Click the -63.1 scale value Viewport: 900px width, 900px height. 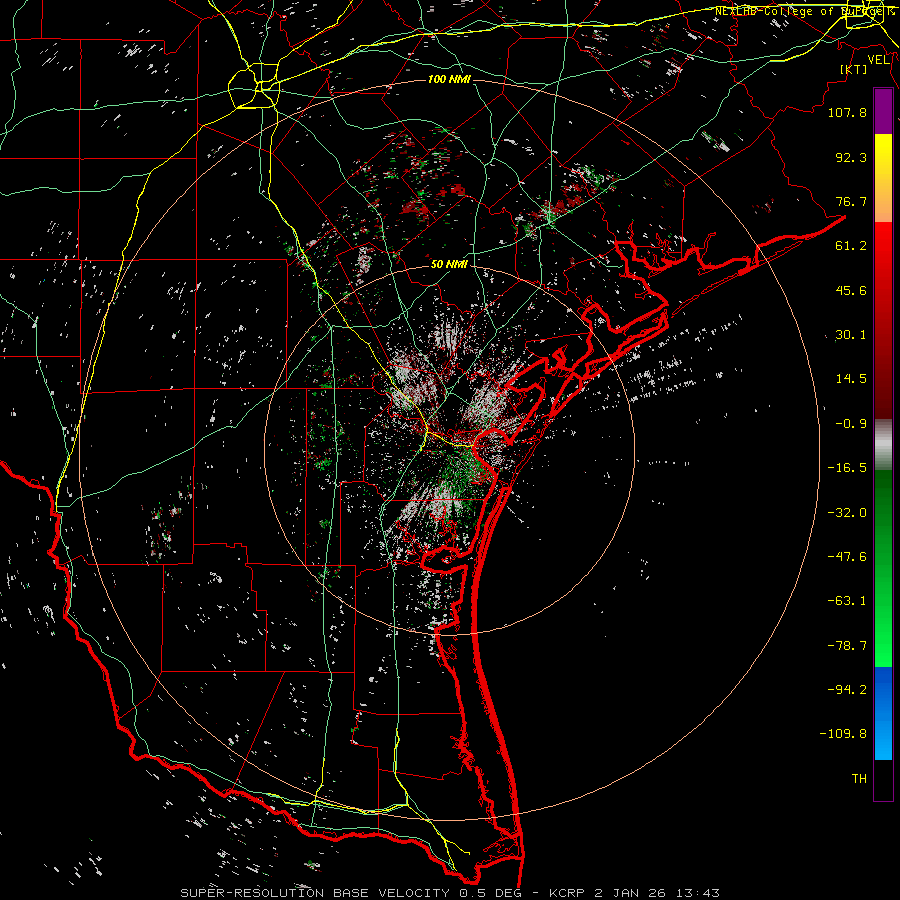tap(847, 601)
